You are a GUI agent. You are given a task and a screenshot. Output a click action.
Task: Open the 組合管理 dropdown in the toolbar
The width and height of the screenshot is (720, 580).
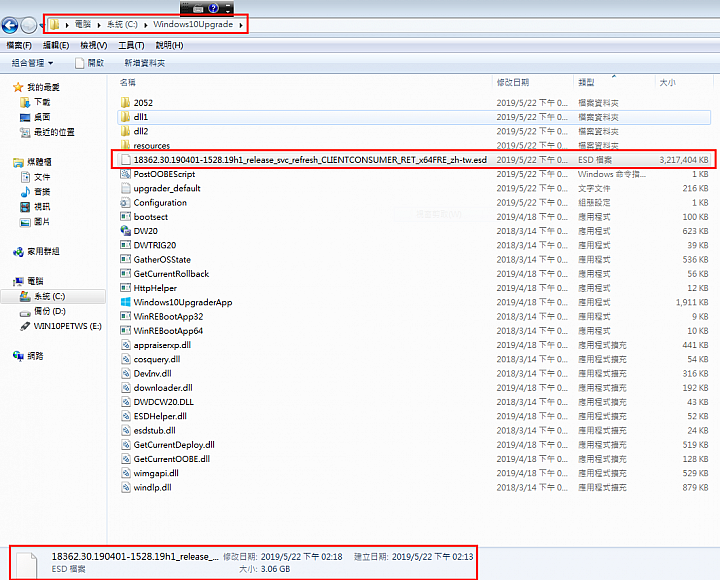[x=32, y=63]
